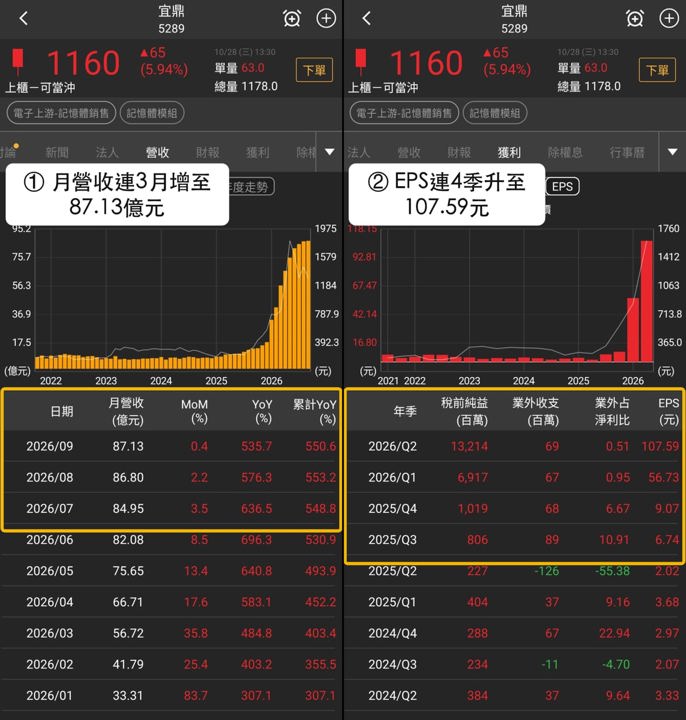Screen dimensions: 686x720
Task: Open the price alert clock icon in right panel
Action: (x=635, y=18)
